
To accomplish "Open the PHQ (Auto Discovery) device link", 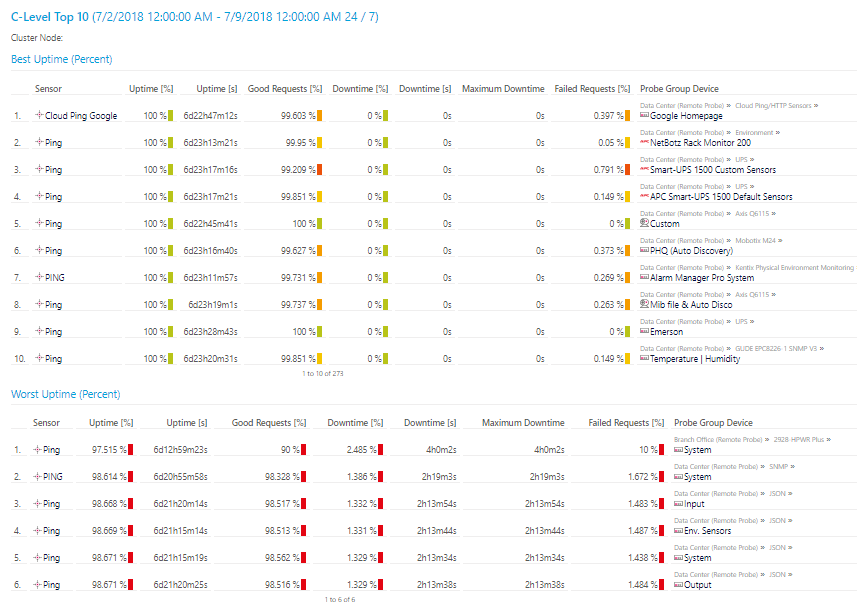I will click(691, 251).
